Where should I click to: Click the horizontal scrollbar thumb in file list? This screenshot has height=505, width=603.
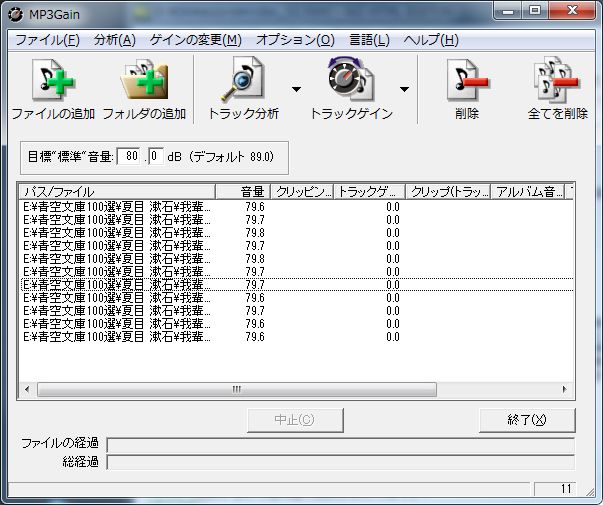237,389
